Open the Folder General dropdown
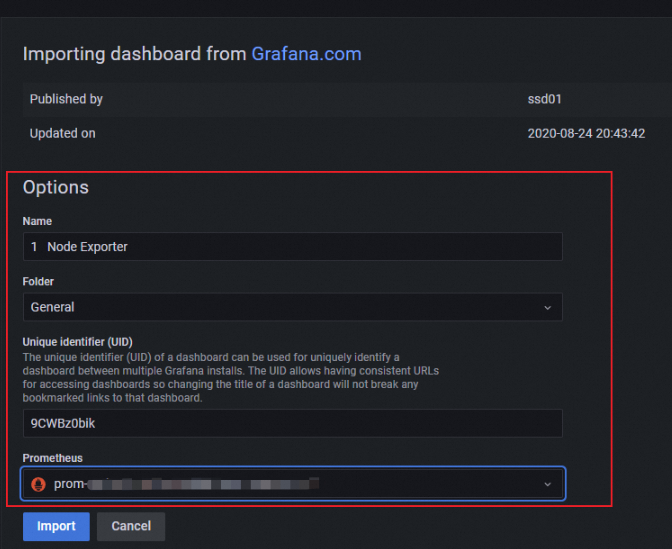The height and width of the screenshot is (549, 672). point(293,307)
